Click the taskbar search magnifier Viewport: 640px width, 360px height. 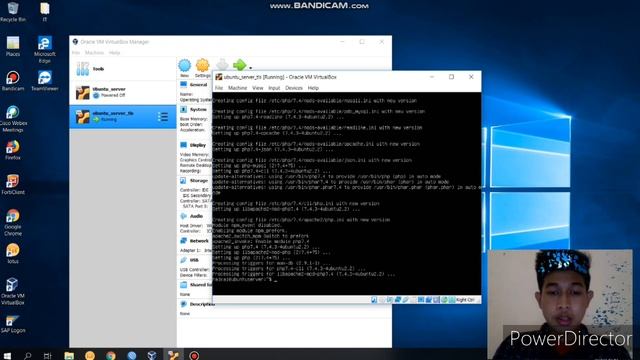click(27, 356)
